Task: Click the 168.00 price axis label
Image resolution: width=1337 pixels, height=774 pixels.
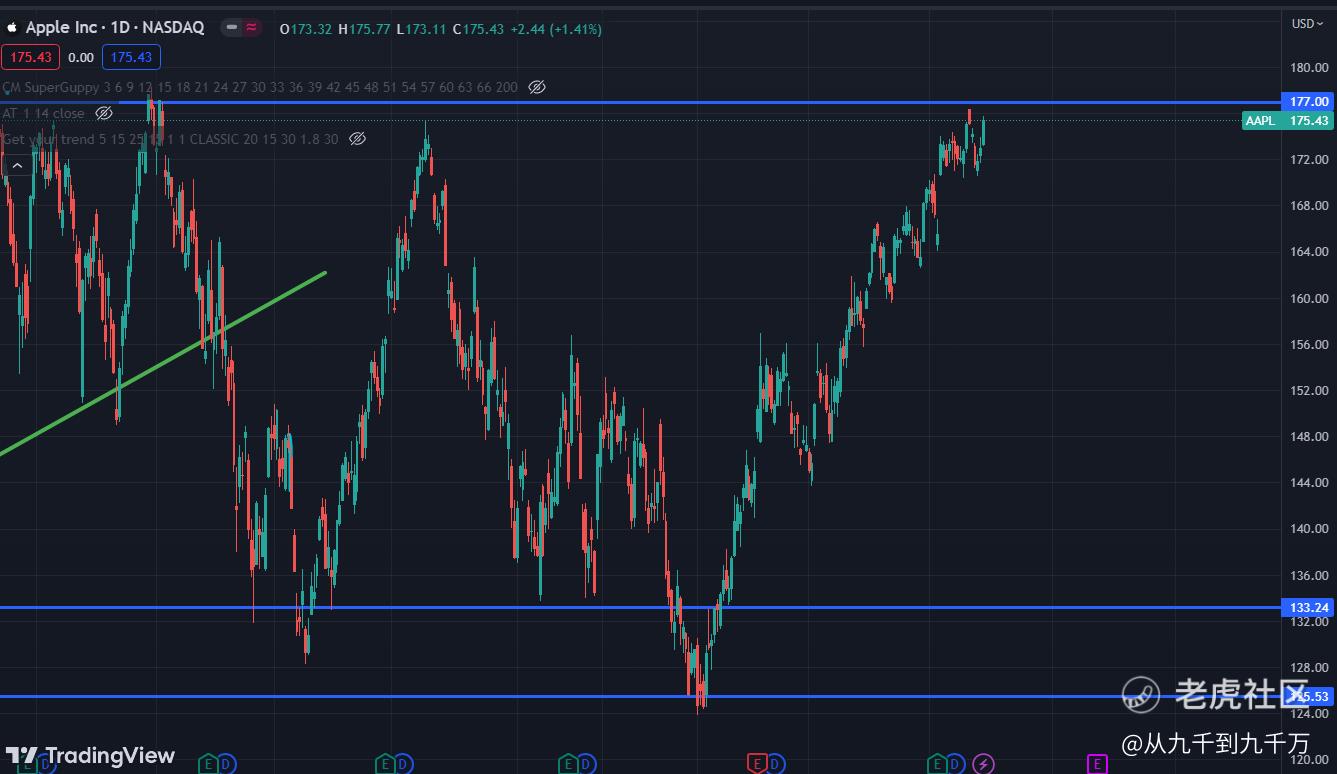Action: coord(1309,206)
